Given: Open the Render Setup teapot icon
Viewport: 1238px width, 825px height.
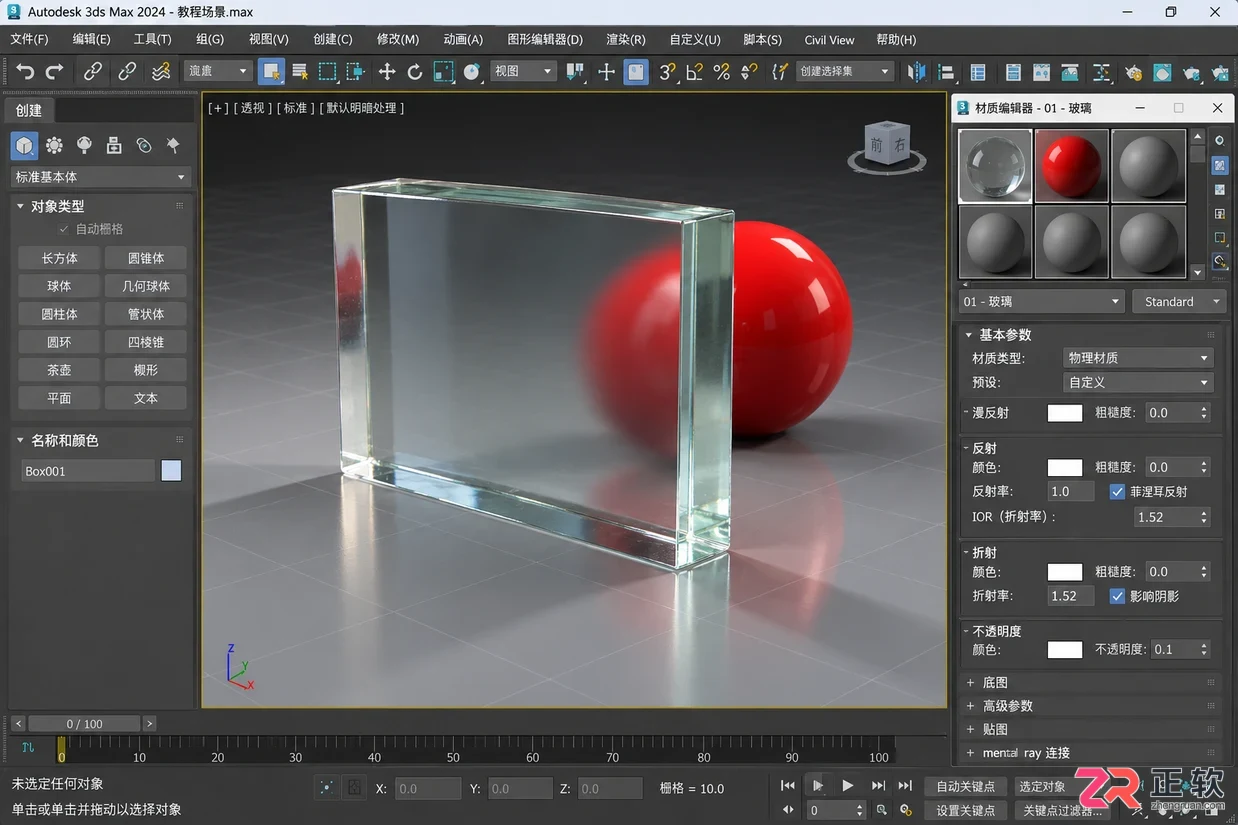Looking at the screenshot, I should [1133, 73].
